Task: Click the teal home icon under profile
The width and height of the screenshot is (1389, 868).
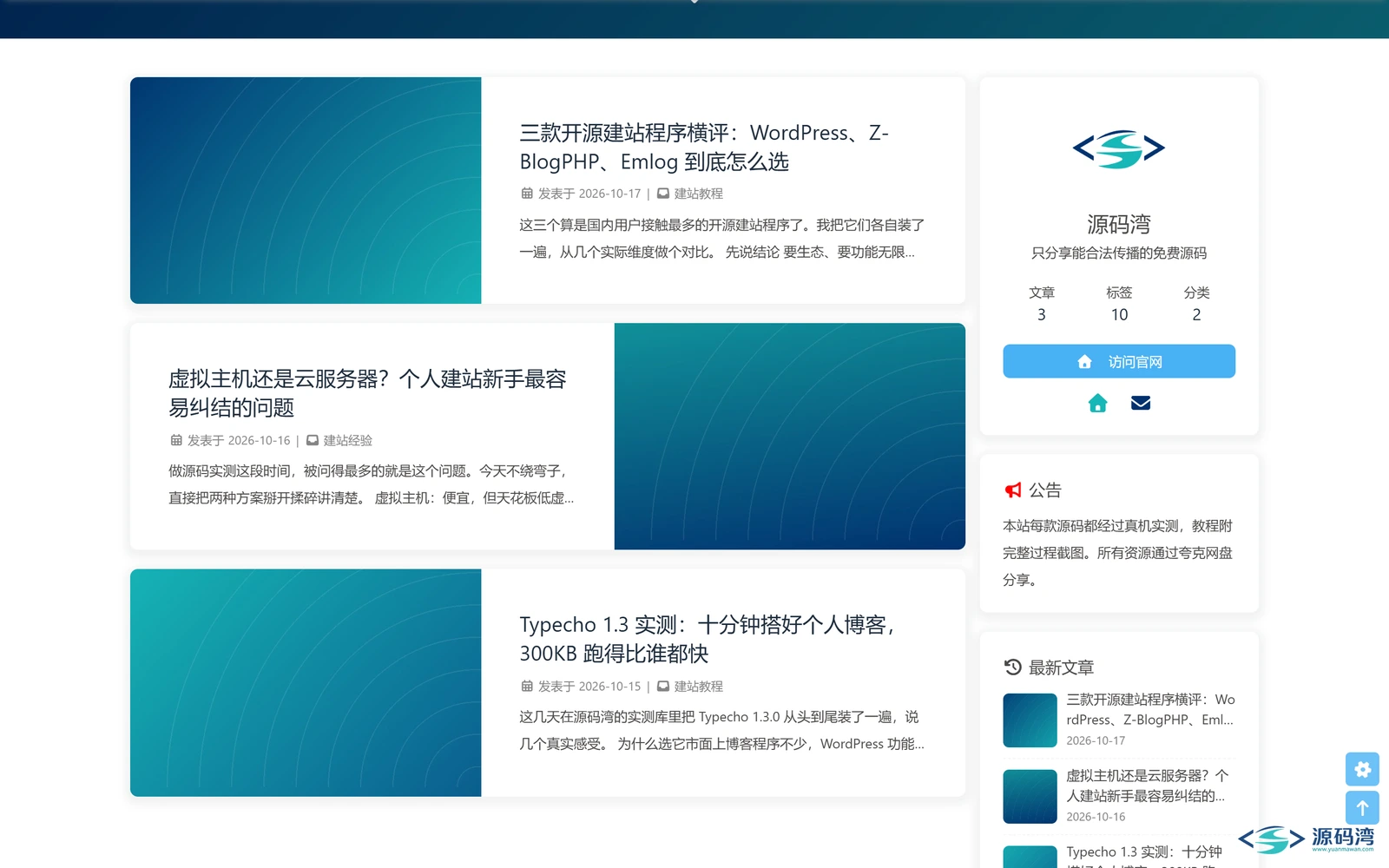Action: [x=1097, y=403]
